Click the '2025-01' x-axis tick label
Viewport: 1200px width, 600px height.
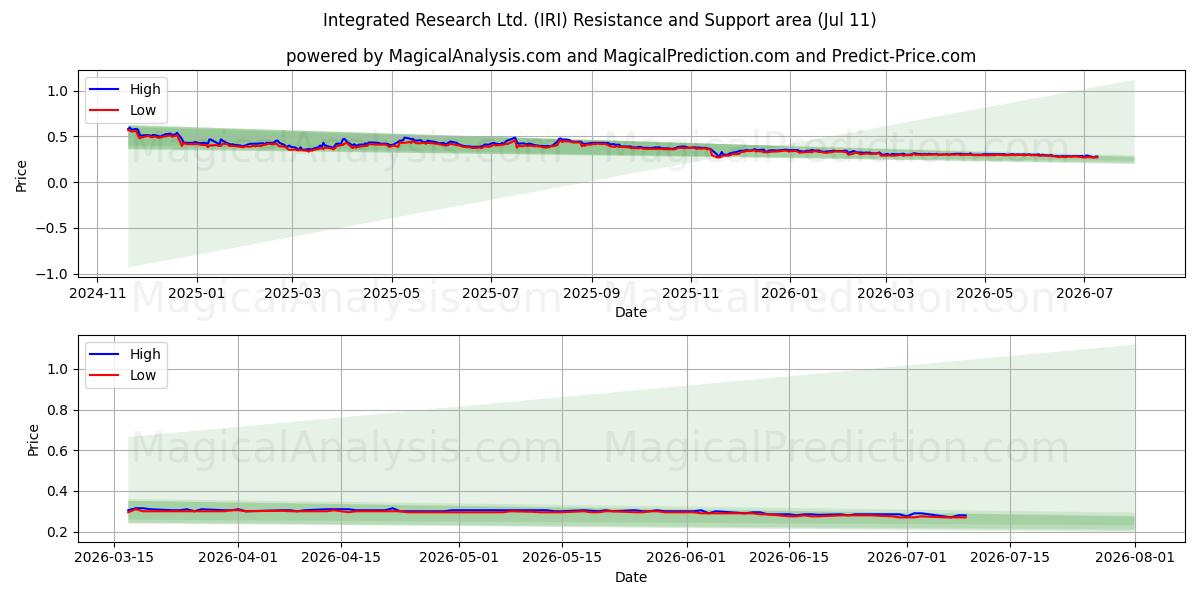tap(196, 294)
